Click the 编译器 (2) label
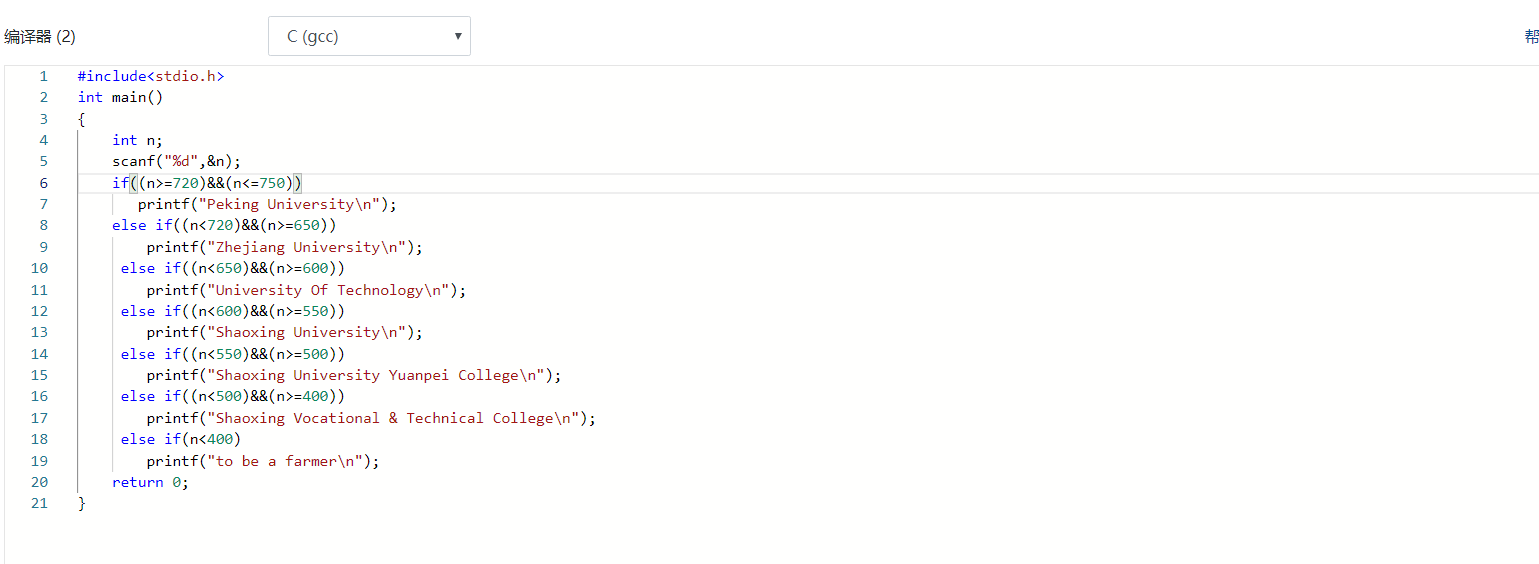This screenshot has width=1539, height=564. [x=40, y=37]
